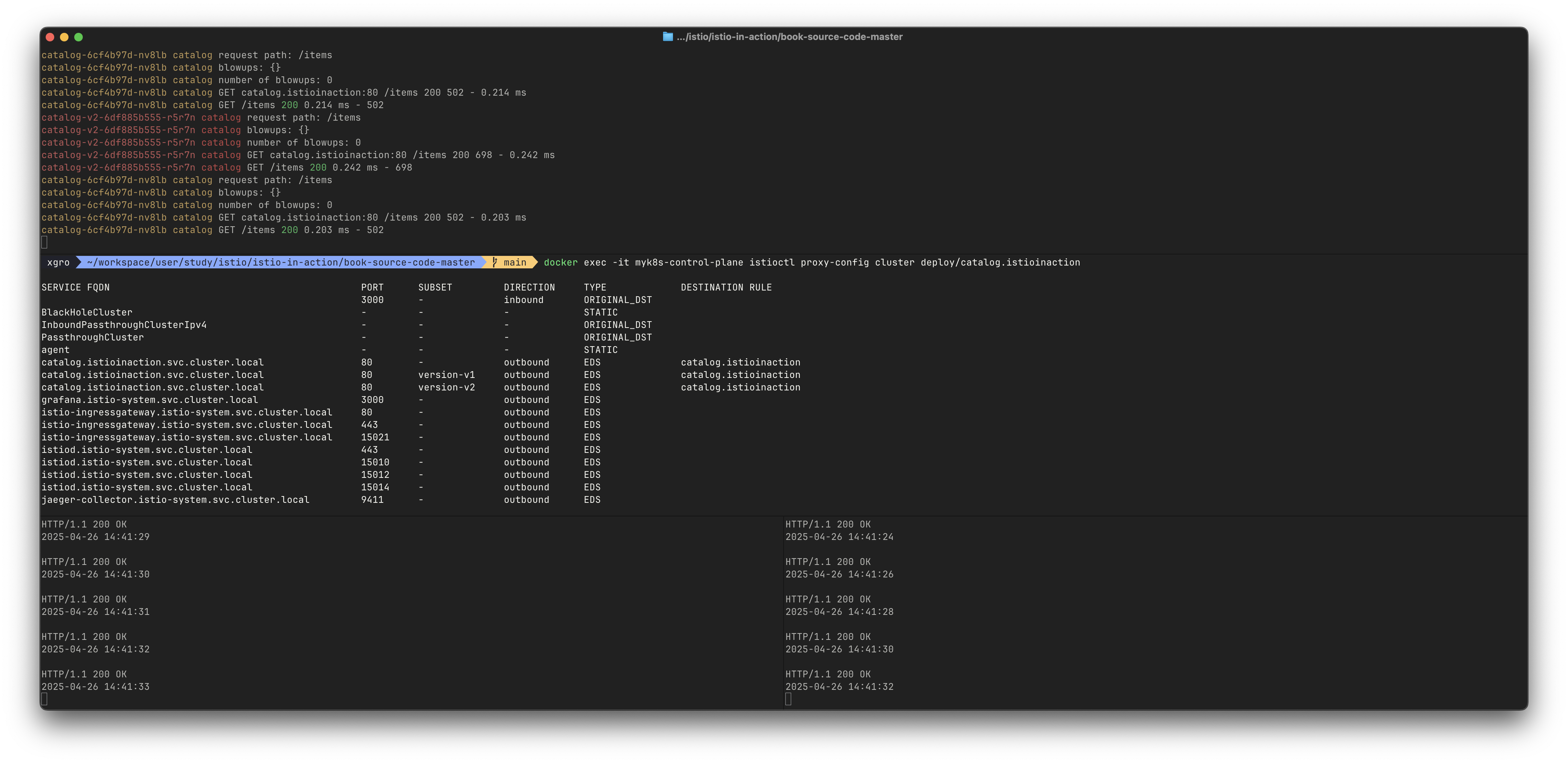This screenshot has width=1568, height=763.
Task: Click timestamp 2025-04-26 14:41:24
Action: (x=839, y=537)
